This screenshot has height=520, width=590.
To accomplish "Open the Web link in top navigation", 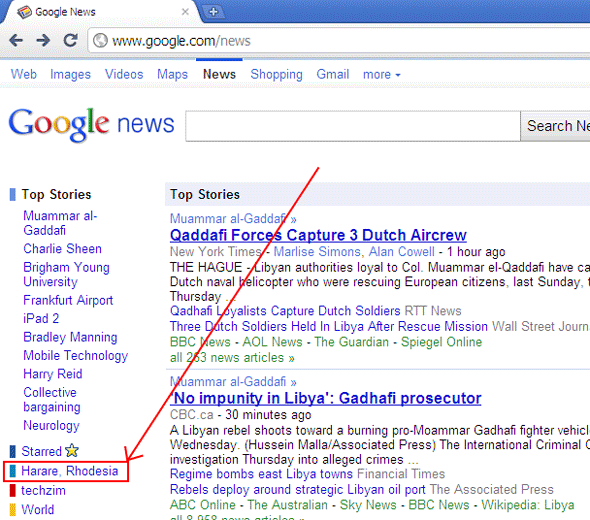I will 24,74.
